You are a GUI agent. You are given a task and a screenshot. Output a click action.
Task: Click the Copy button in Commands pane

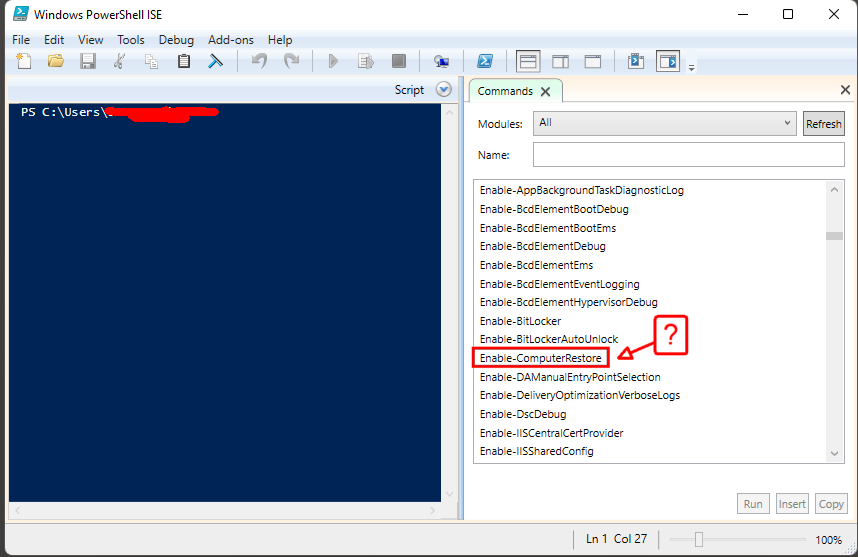tap(831, 504)
